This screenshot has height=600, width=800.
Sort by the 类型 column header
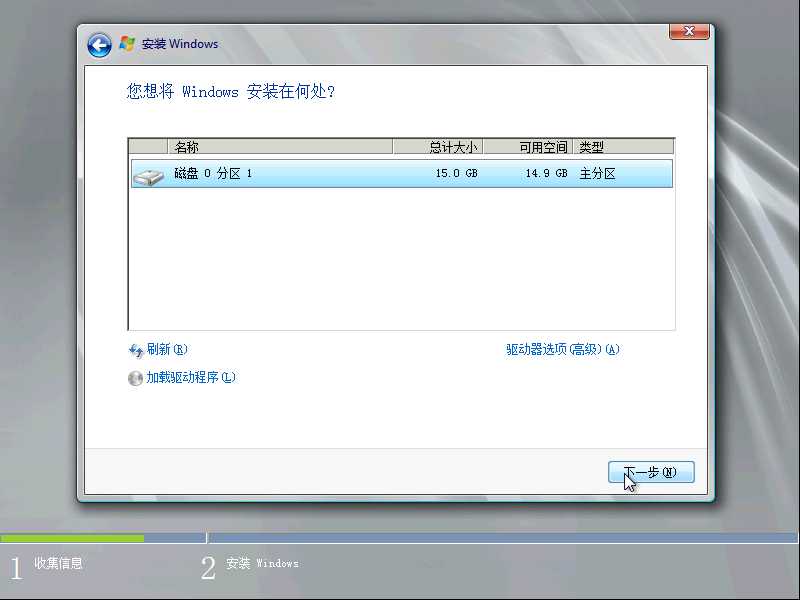tap(623, 147)
